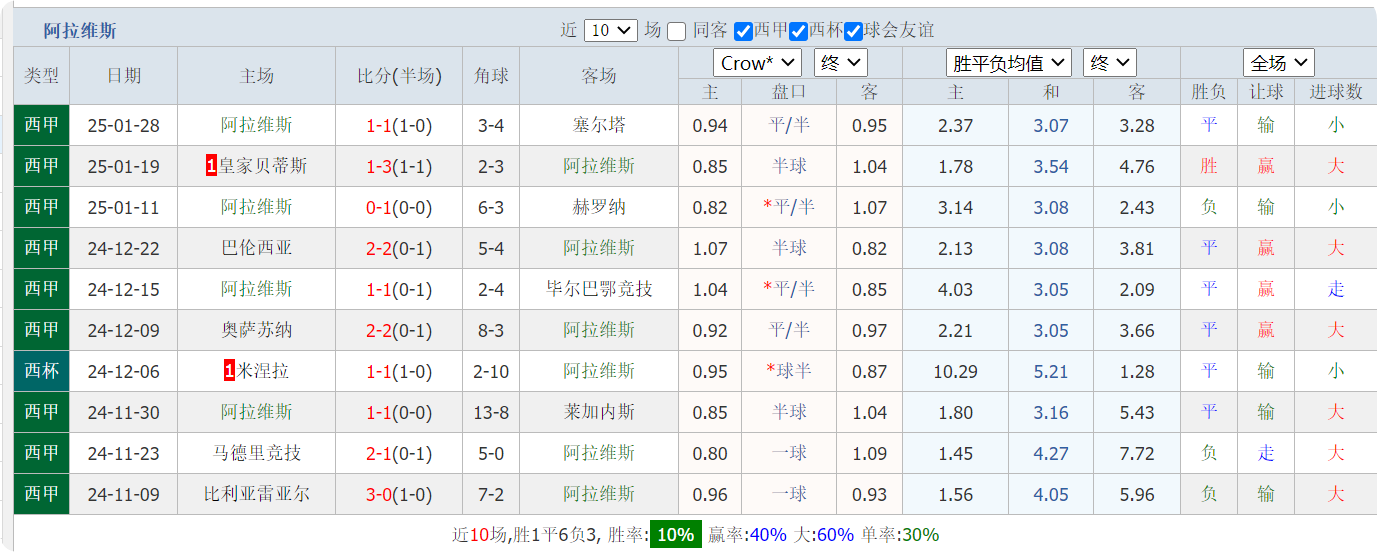The width and height of the screenshot is (1377, 552).
Task: Open the 胜平负均值 dropdown
Action: tap(1008, 63)
